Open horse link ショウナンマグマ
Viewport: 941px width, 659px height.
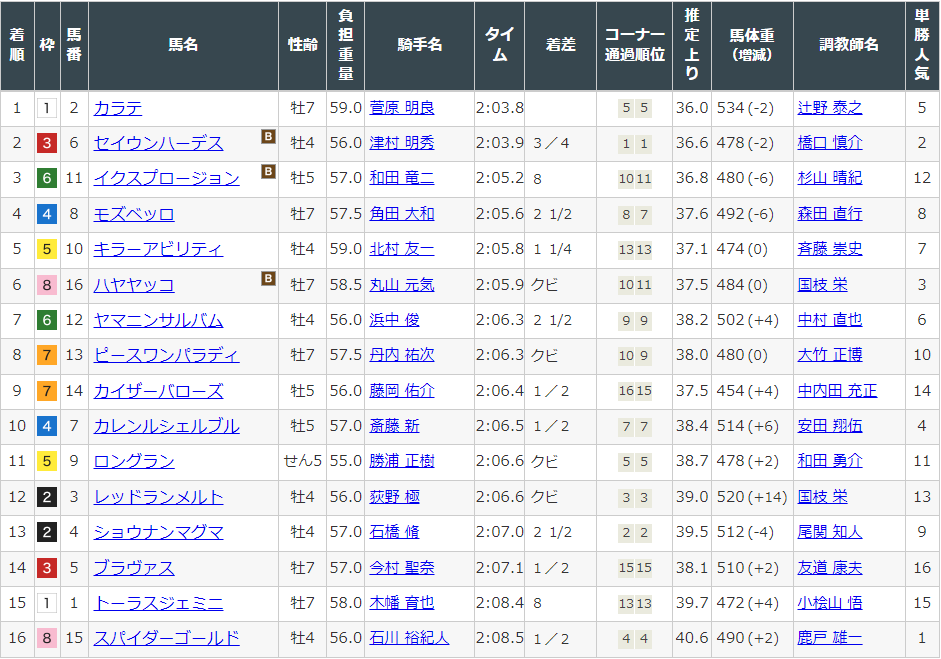point(158,532)
